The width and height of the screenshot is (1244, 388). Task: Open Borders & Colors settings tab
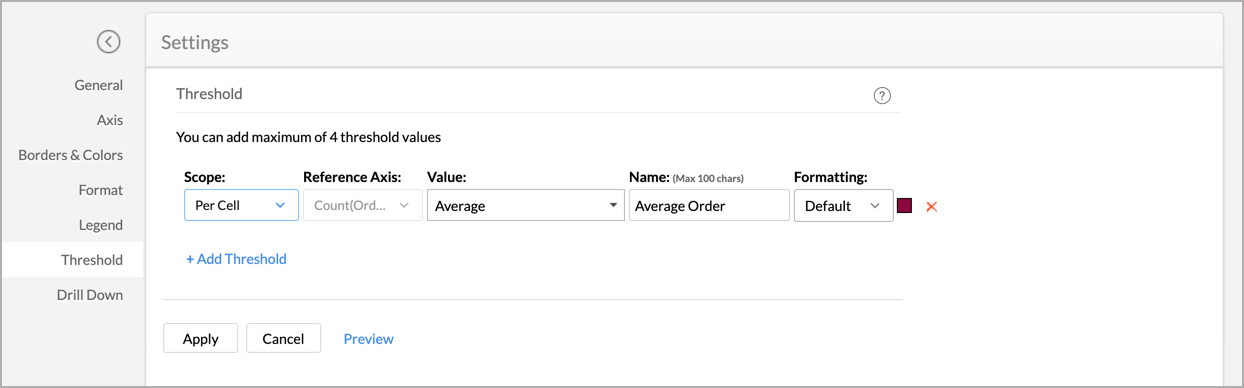(71, 155)
